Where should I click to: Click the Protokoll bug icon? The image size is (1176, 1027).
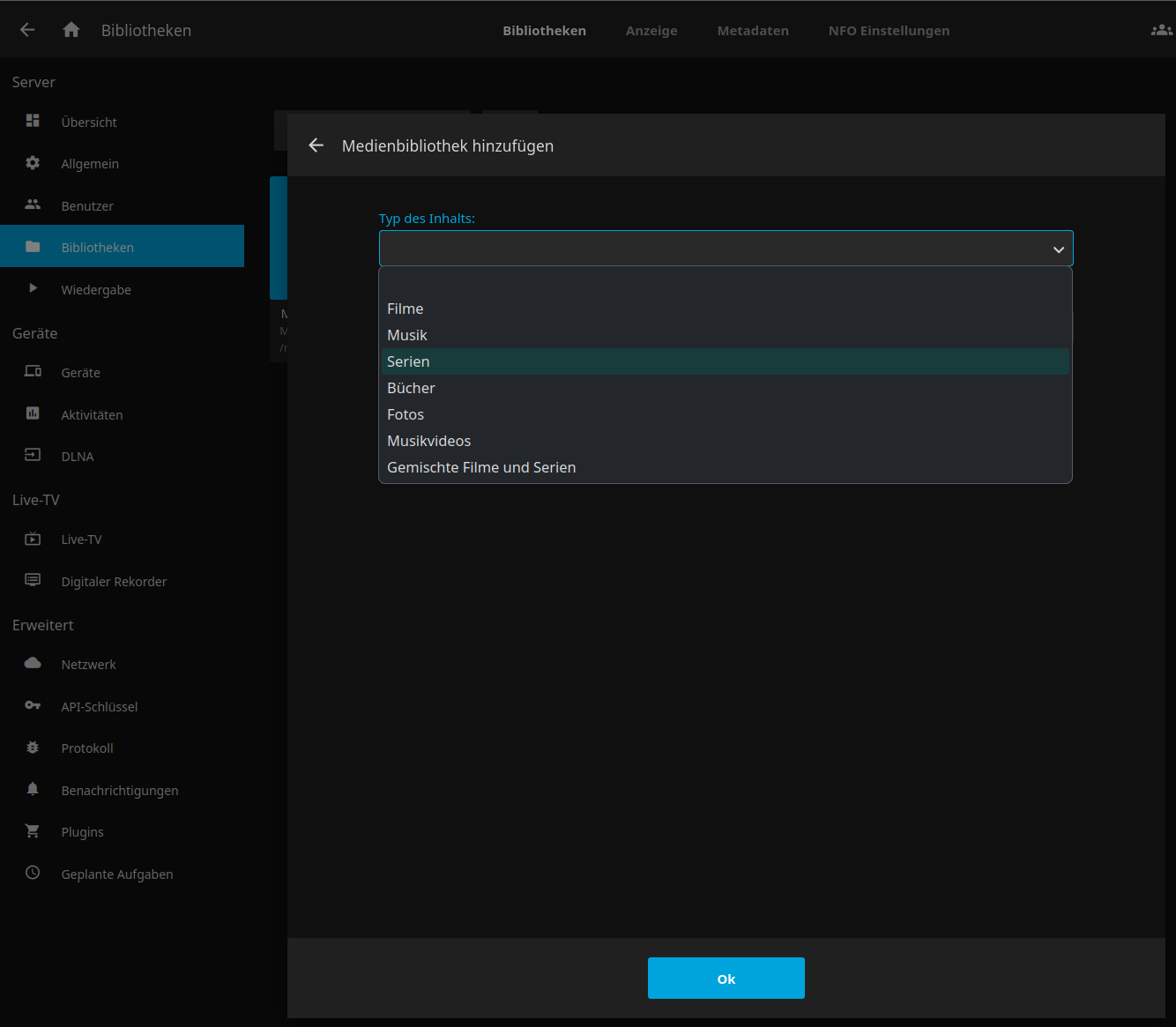(x=33, y=748)
